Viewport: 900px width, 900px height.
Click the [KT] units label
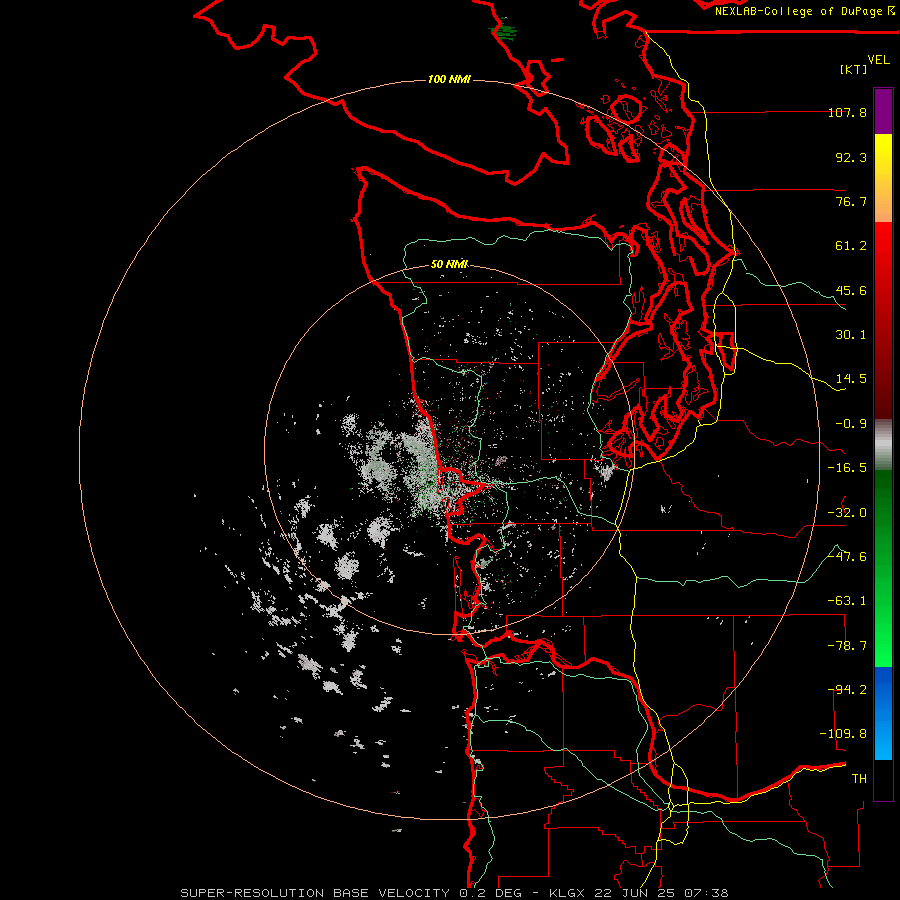pyautogui.click(x=854, y=69)
